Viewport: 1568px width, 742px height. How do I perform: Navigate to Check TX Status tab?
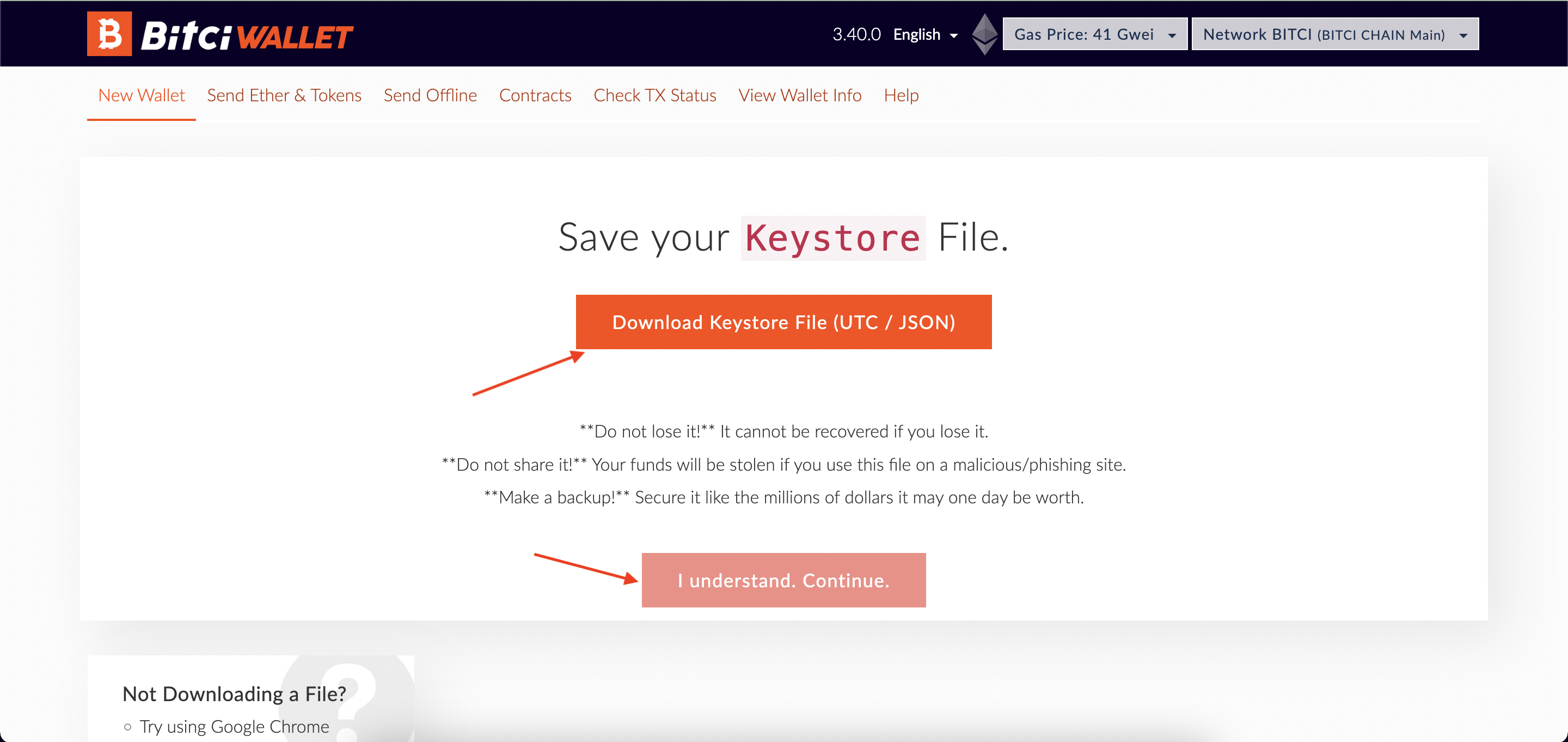[x=655, y=95]
